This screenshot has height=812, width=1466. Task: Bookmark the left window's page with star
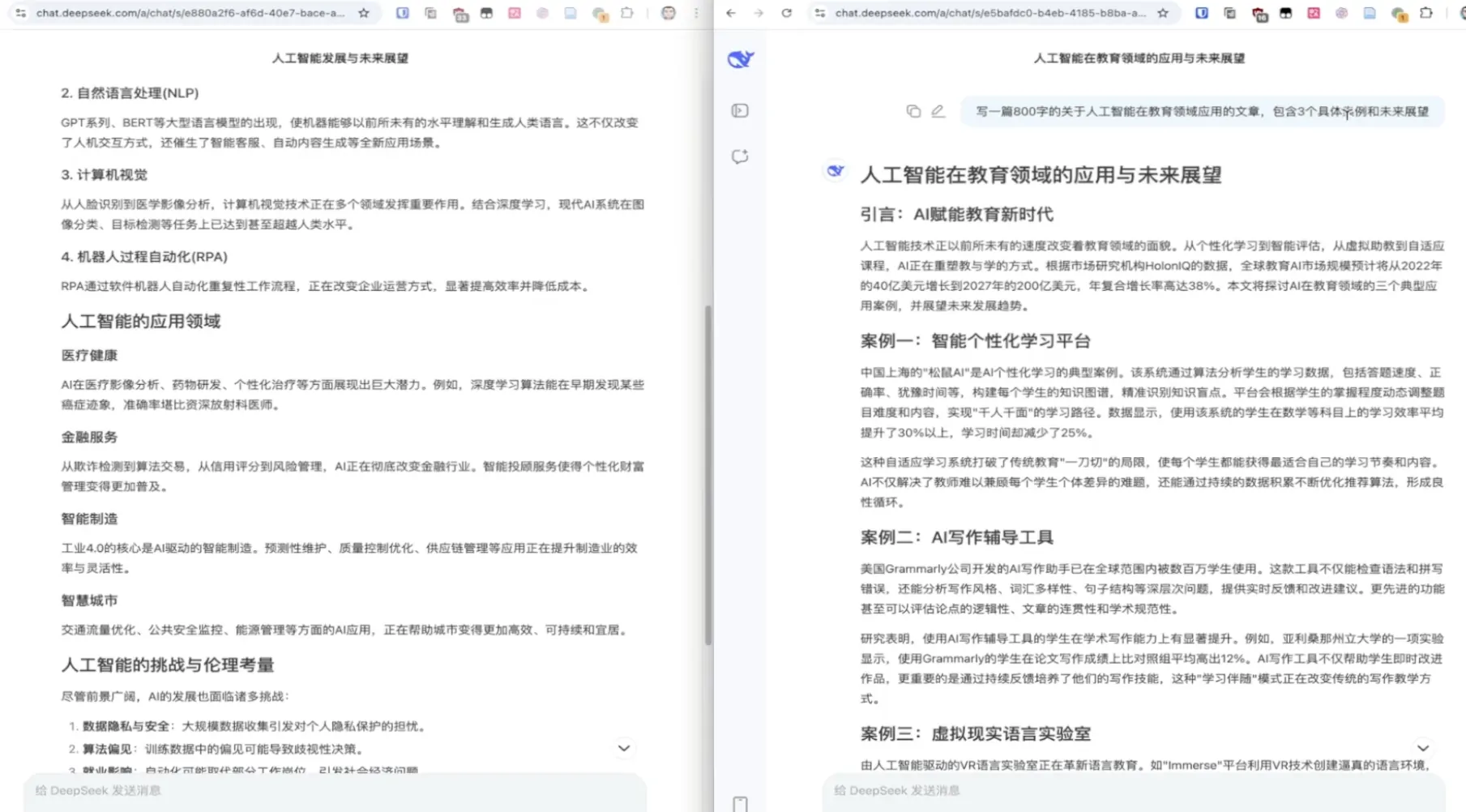tap(364, 13)
